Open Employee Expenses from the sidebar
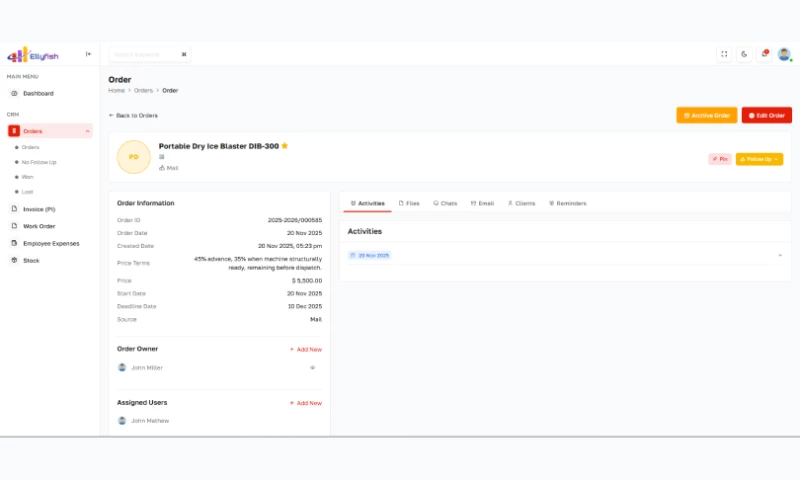This screenshot has width=800, height=480. click(50, 243)
